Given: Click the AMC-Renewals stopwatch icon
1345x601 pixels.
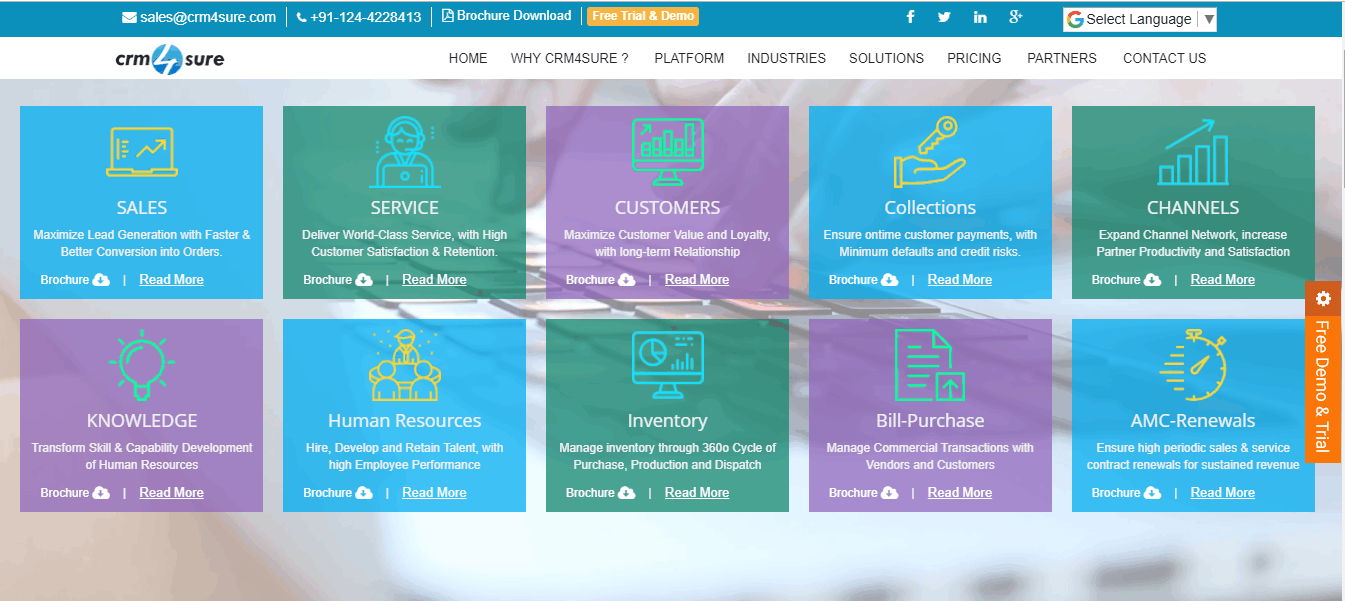Looking at the screenshot, I should pyautogui.click(x=1193, y=365).
